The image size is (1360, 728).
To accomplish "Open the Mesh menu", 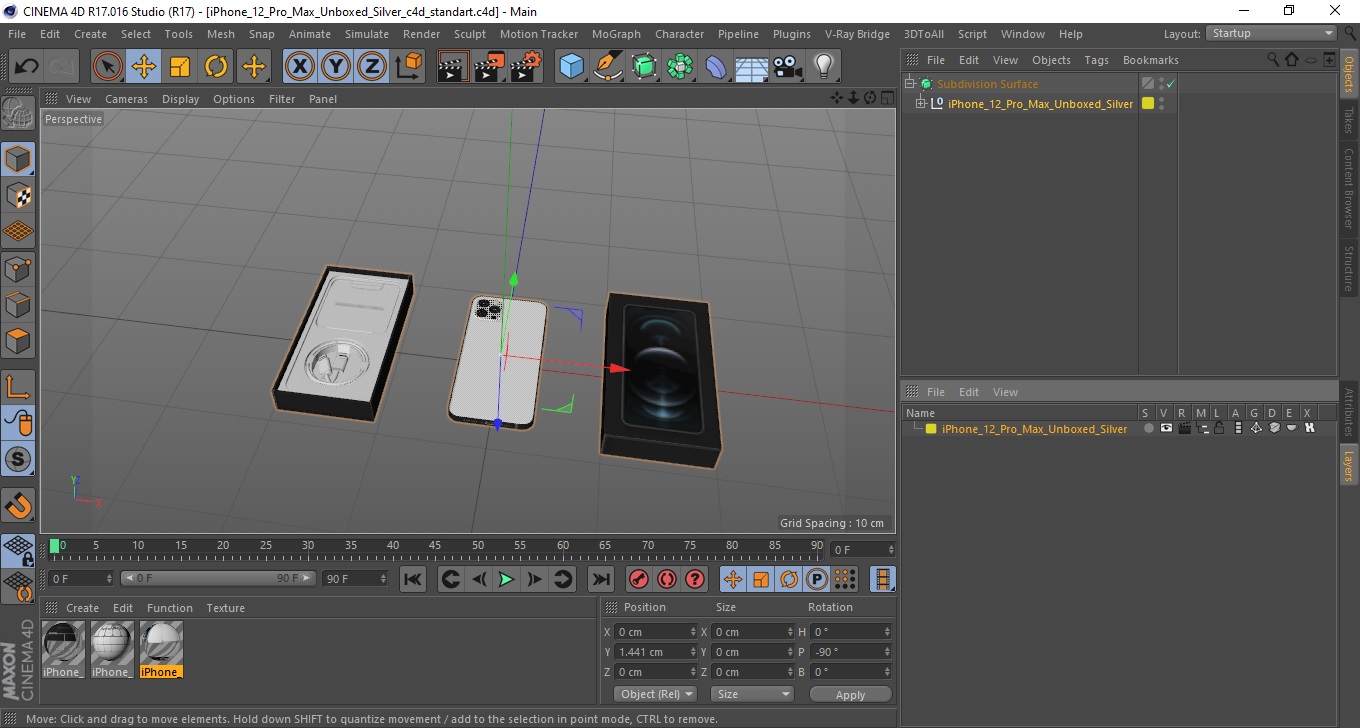I will coord(221,34).
